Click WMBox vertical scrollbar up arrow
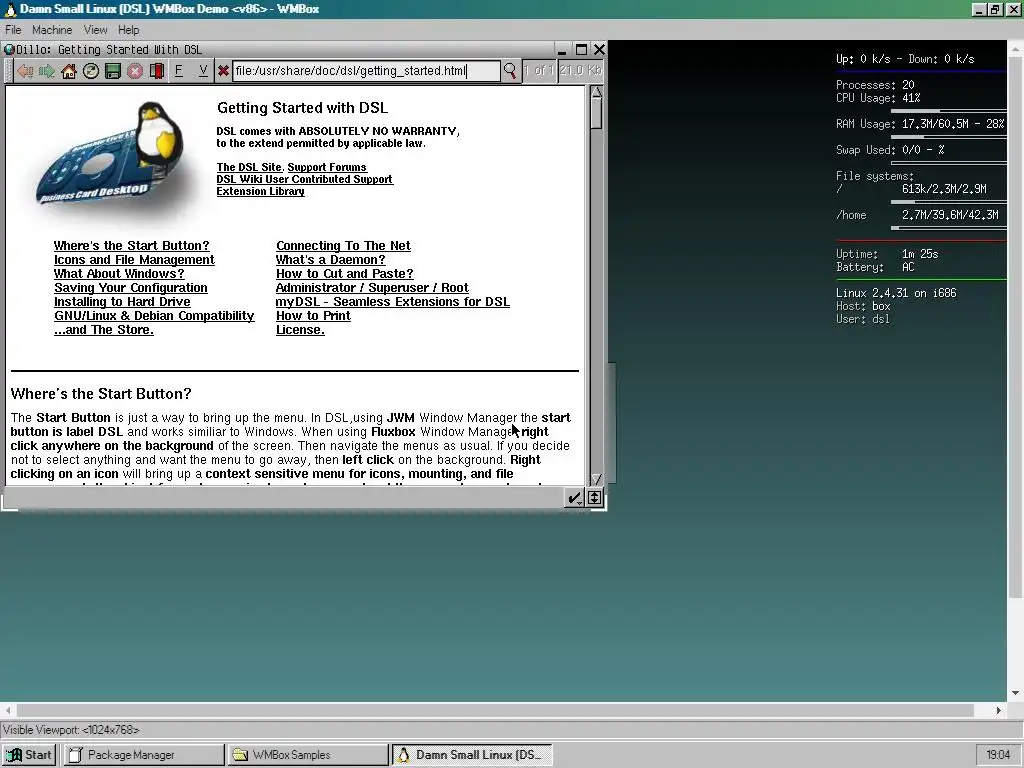 click(x=1016, y=47)
